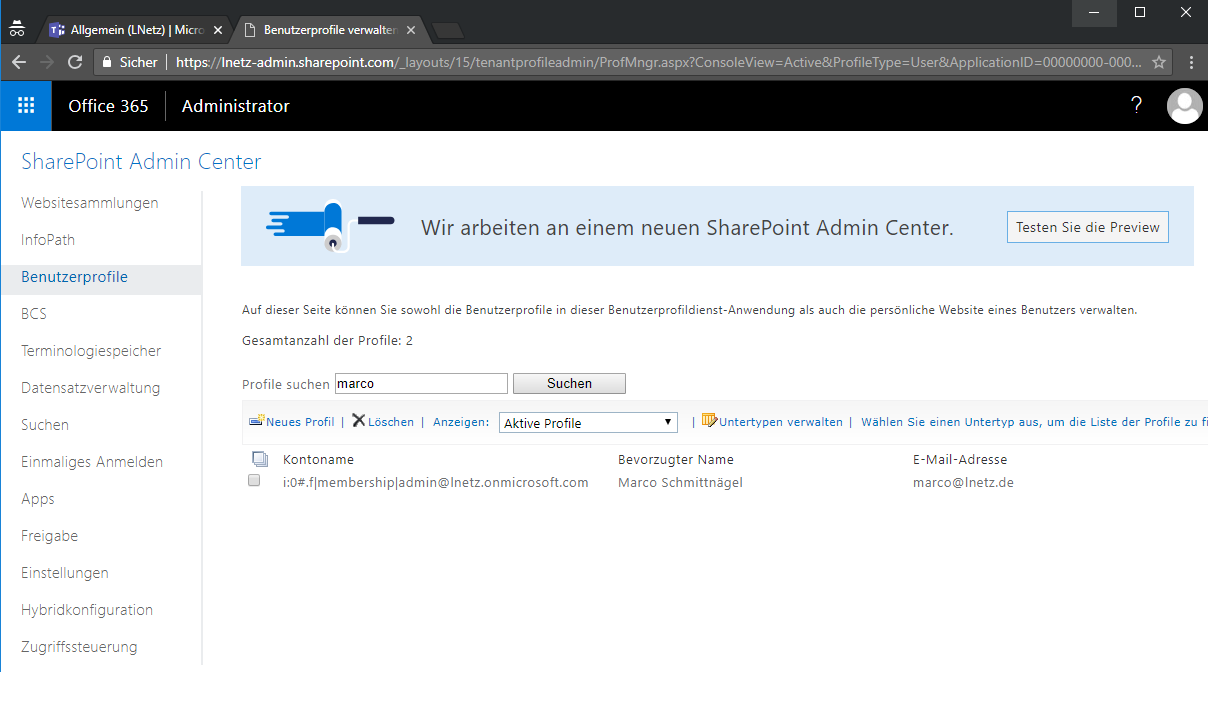Bookmark this page with star icon
Screen dimensions: 1208x727
tap(1159, 62)
